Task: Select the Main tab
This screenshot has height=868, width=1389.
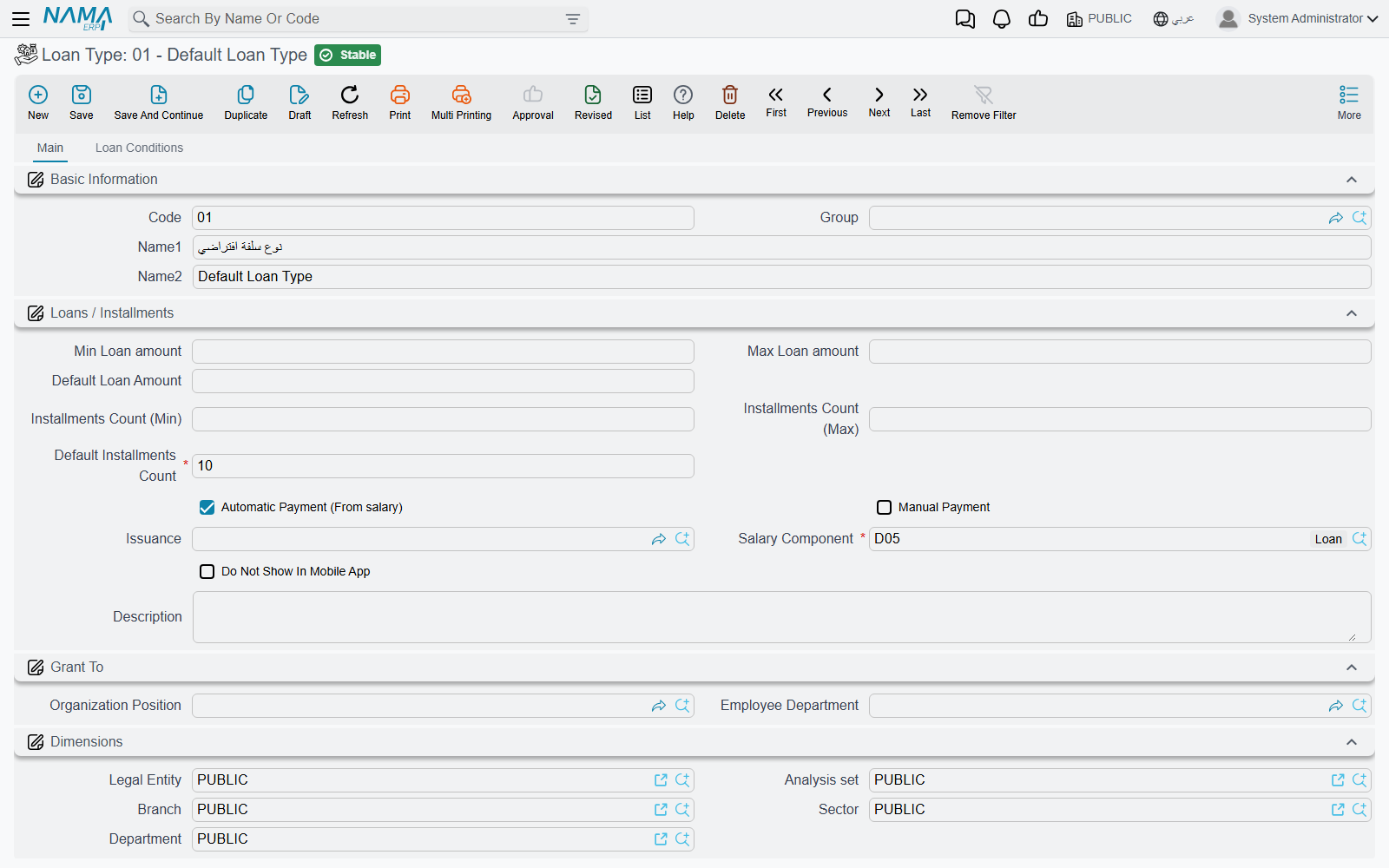Action: coord(50,148)
